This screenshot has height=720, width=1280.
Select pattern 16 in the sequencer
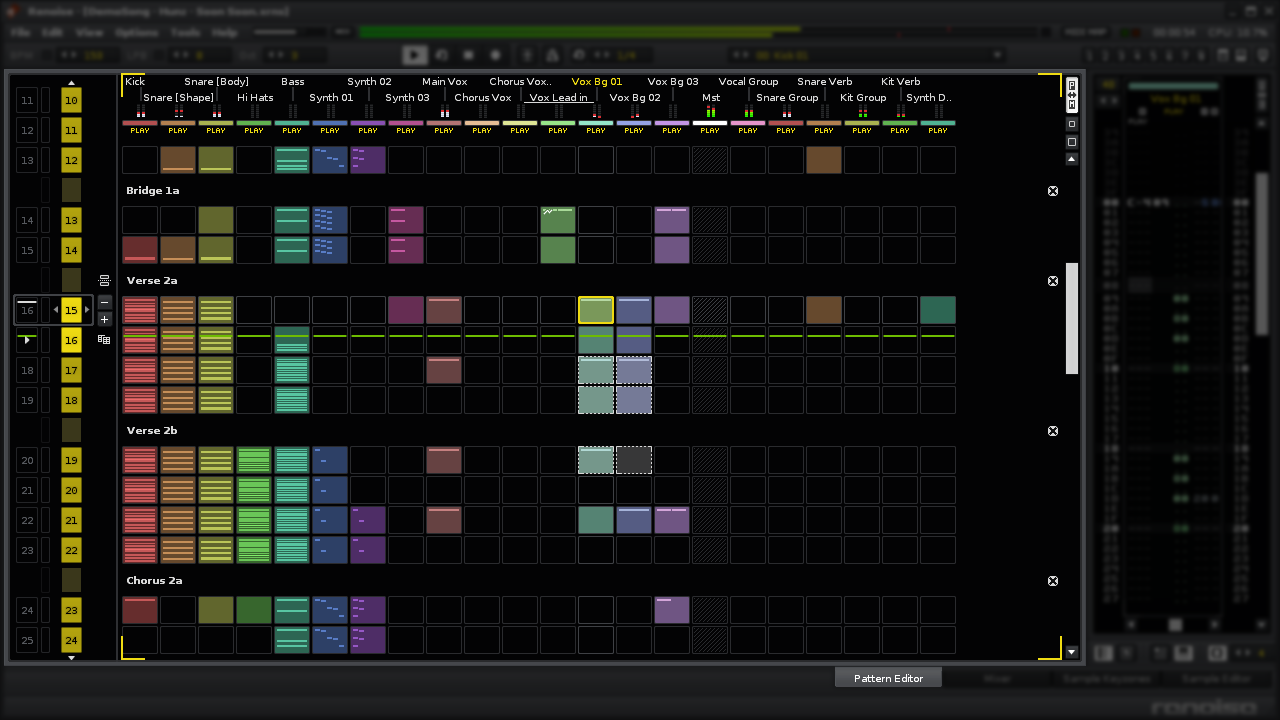[x=71, y=340]
